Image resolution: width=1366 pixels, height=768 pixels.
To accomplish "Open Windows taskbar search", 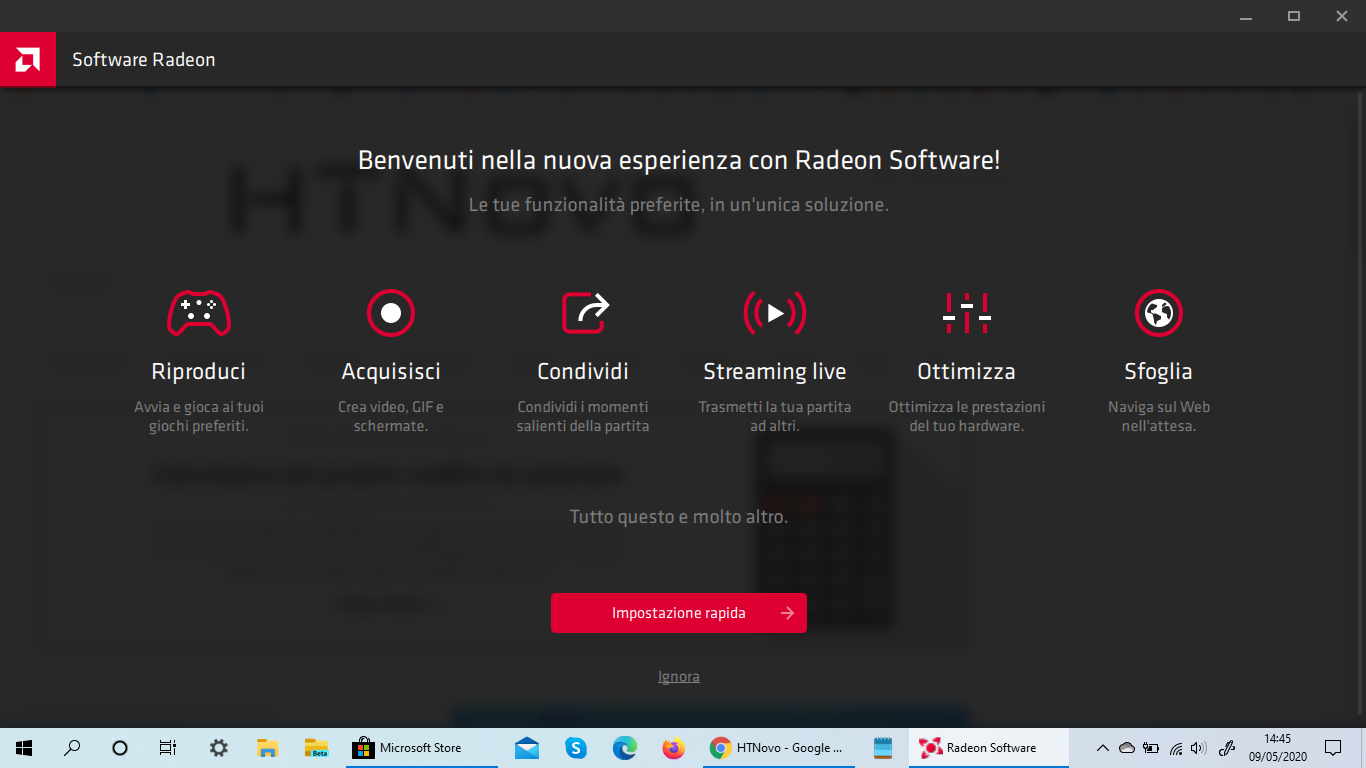I will 72,748.
